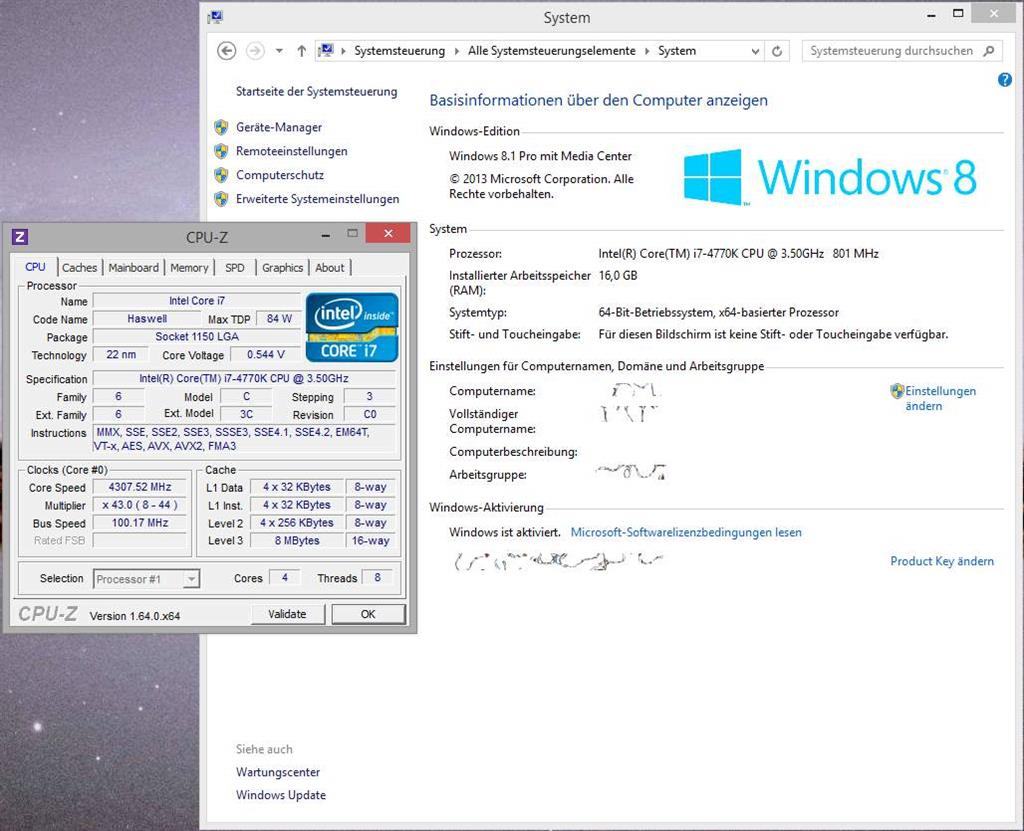The height and width of the screenshot is (831, 1024).
Task: Refresh the System control panel page
Action: click(x=777, y=51)
